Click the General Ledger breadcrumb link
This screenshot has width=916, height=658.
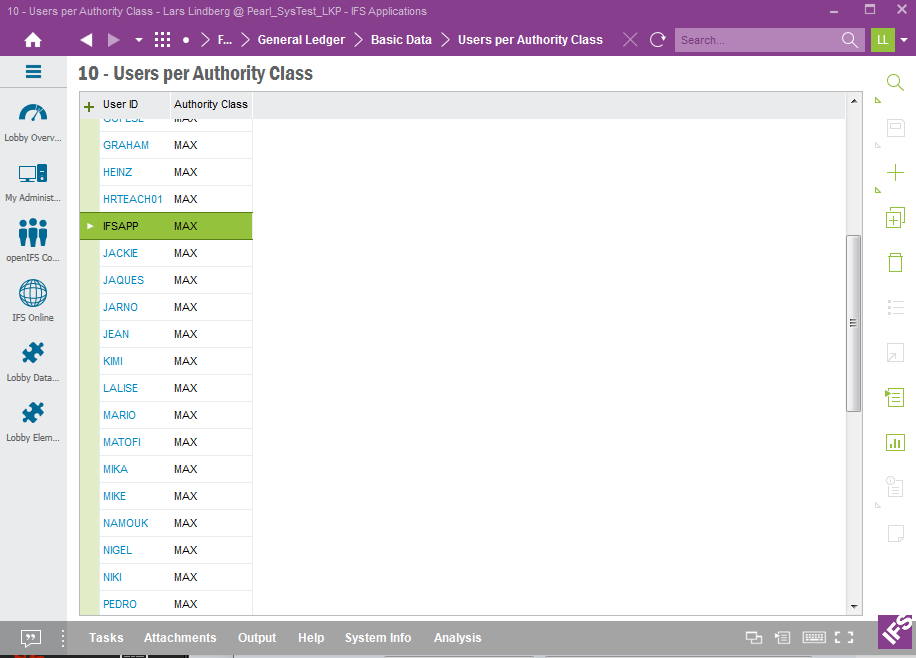[301, 40]
